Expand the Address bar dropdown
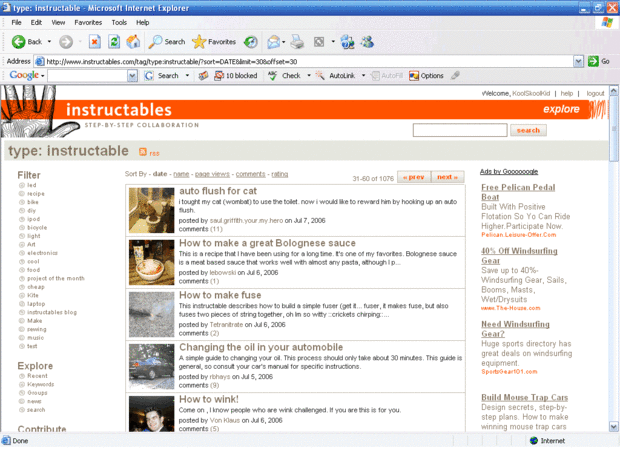 (x=578, y=61)
